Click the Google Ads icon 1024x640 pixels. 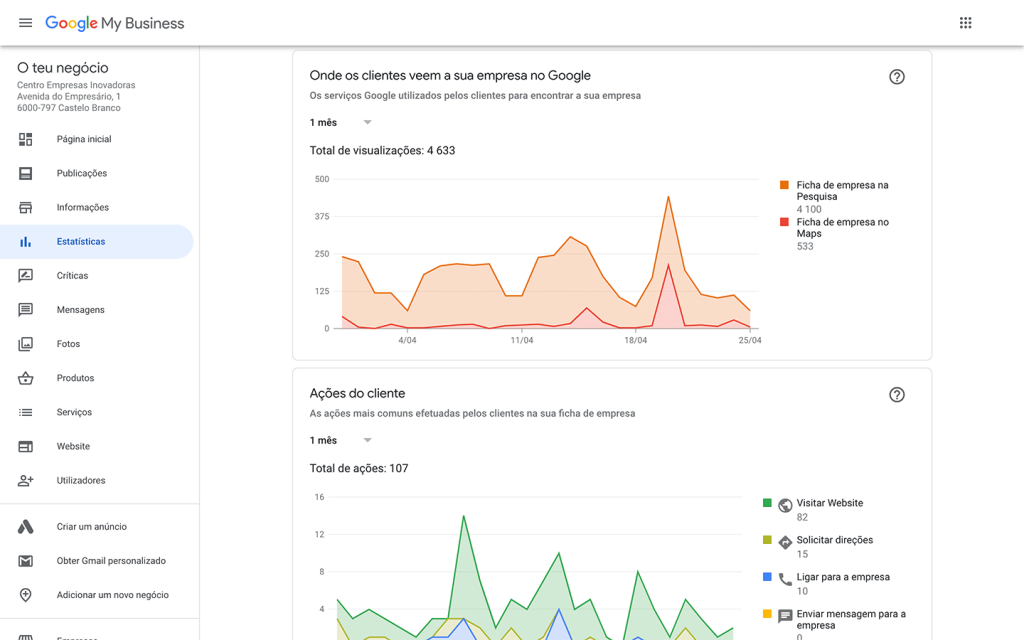(25, 526)
